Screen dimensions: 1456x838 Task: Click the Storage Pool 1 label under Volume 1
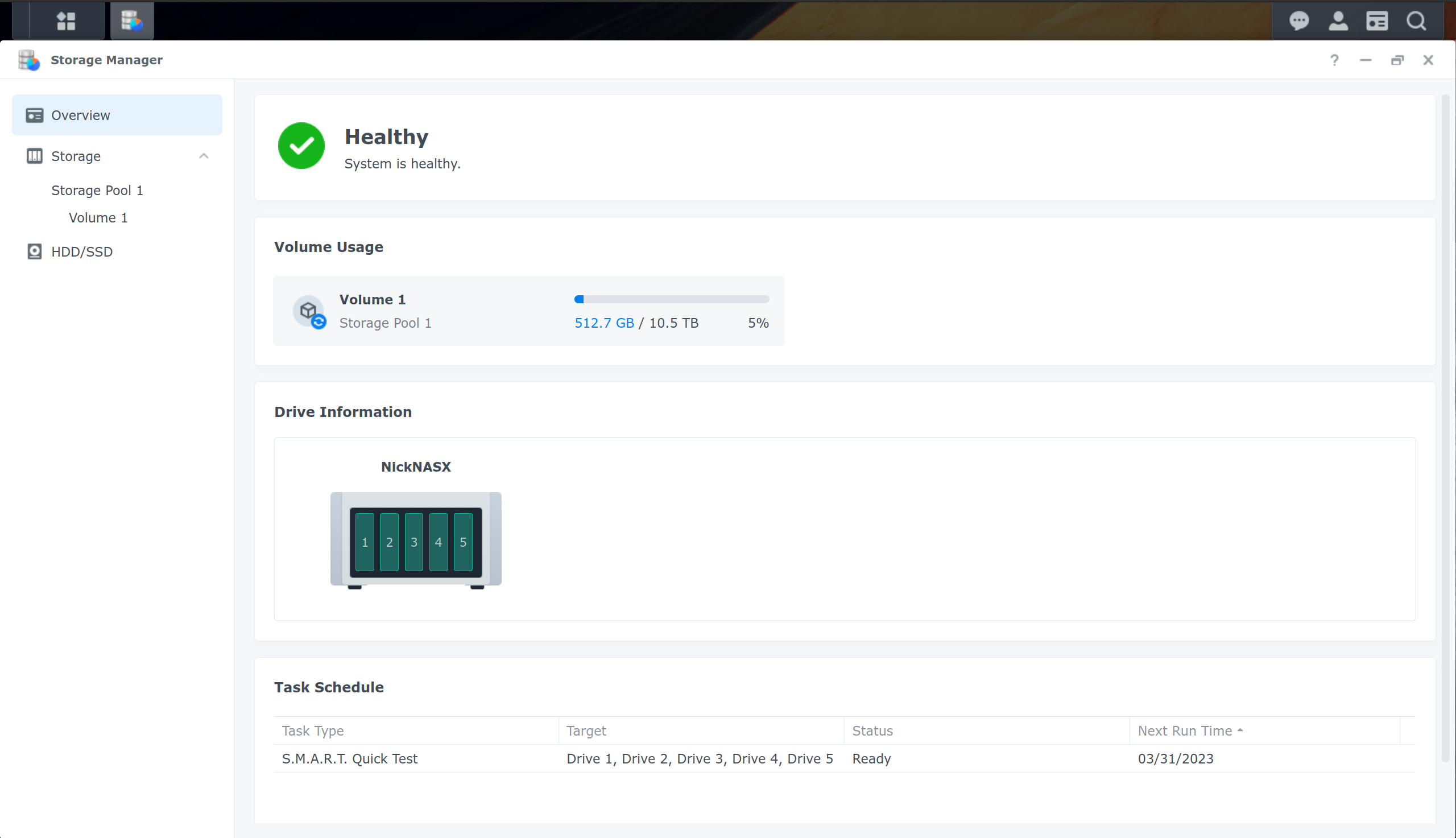386,323
